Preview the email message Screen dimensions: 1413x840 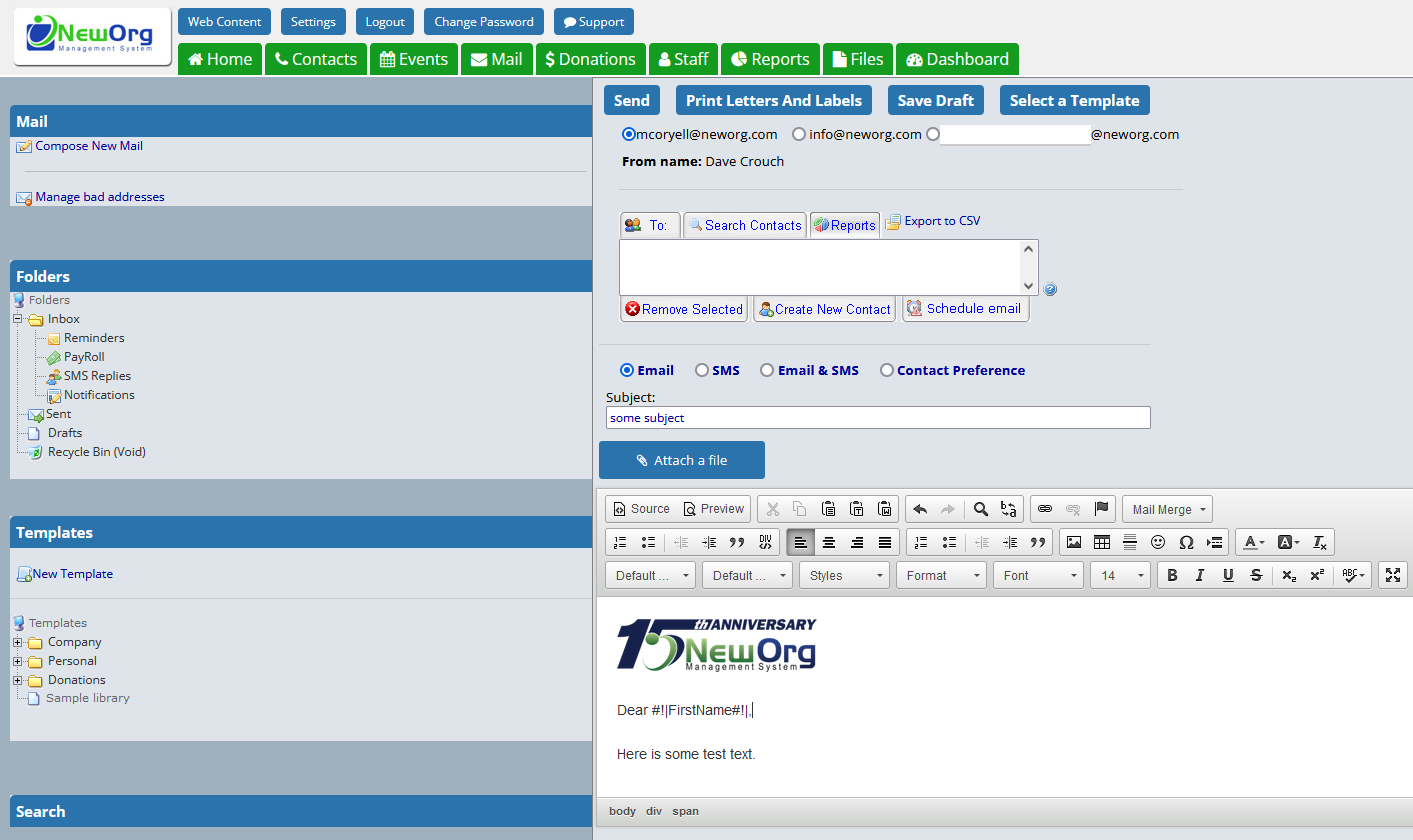point(714,509)
